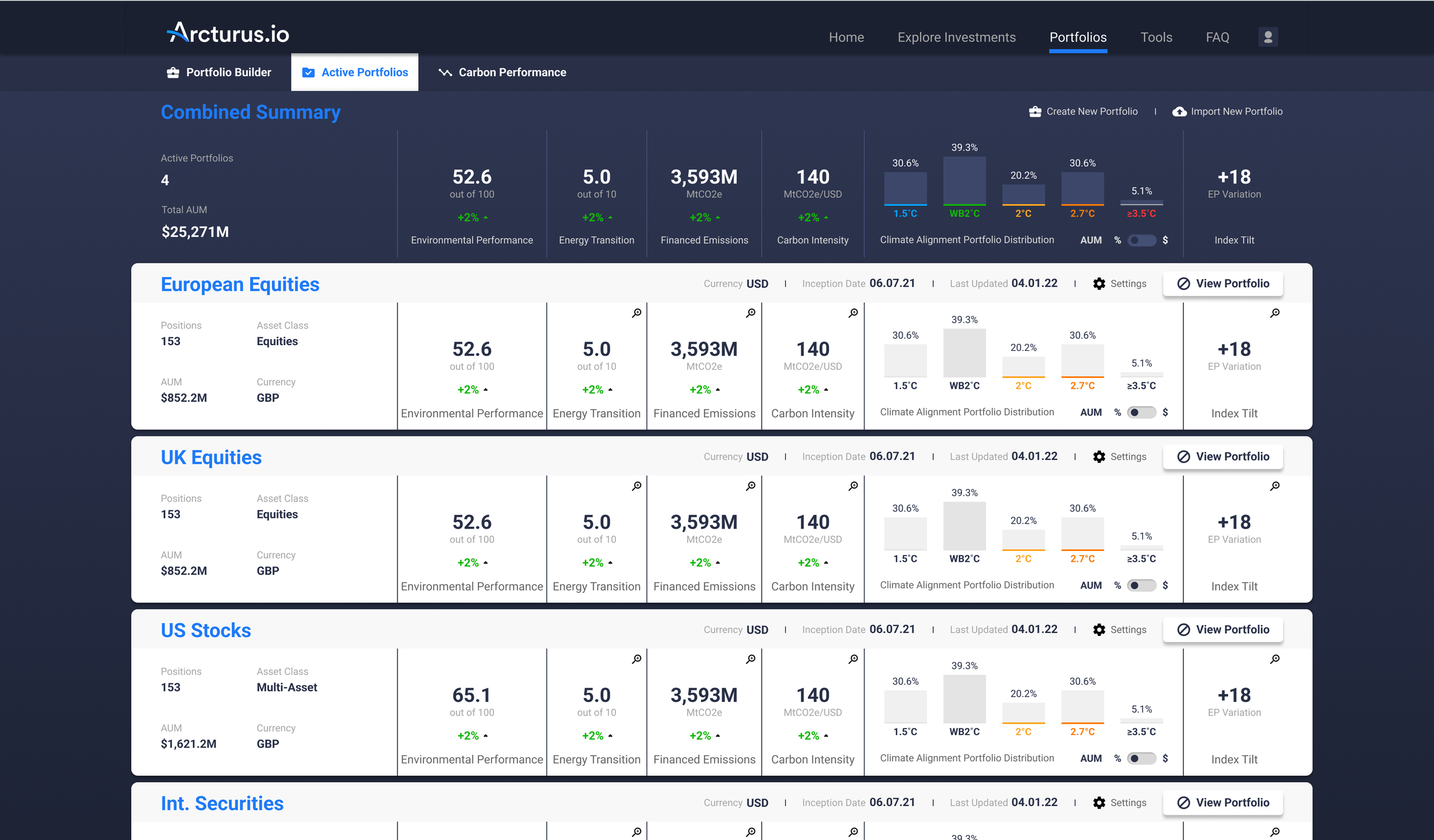This screenshot has height=840, width=1434.
Task: Click the Settings gear in US Stocks header
Action: (x=1098, y=630)
